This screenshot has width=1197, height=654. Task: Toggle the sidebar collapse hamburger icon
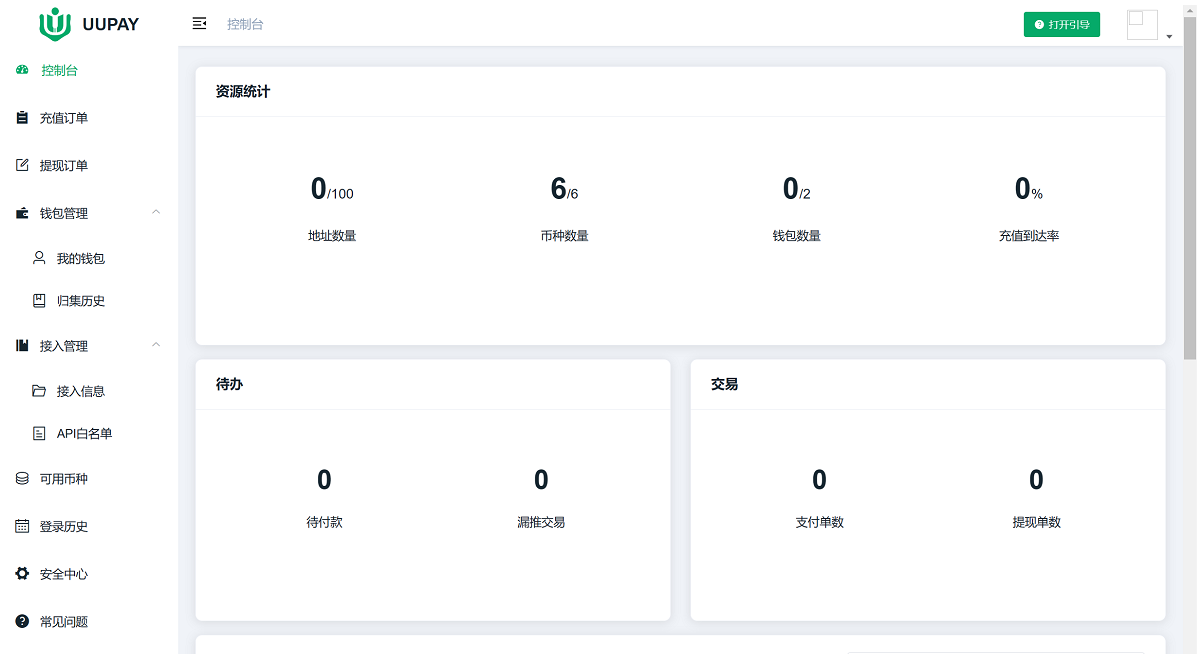click(x=199, y=24)
